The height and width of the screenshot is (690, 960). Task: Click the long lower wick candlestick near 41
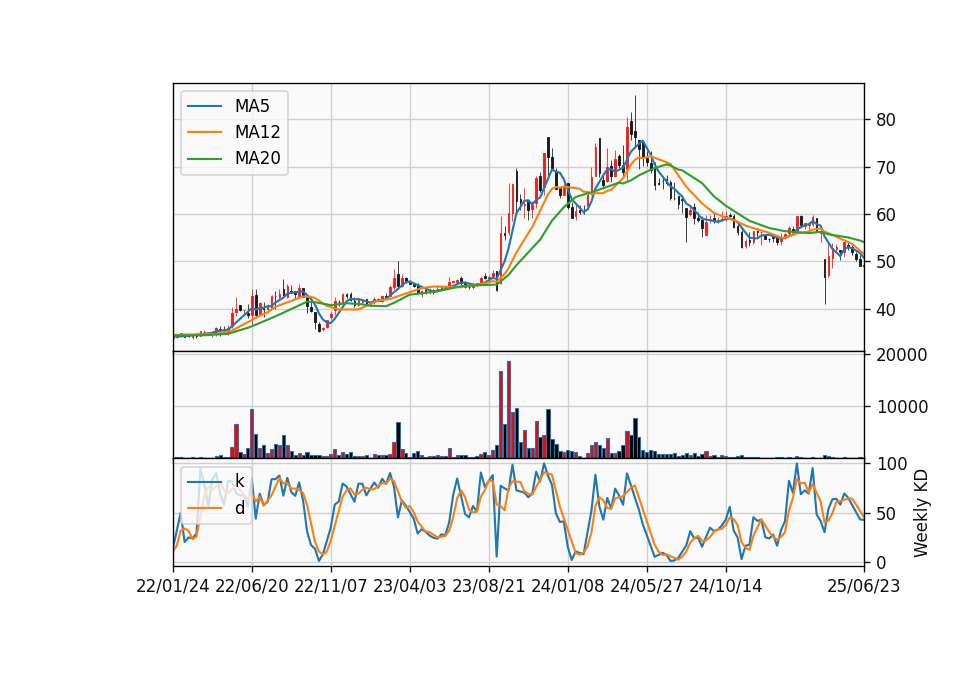pos(825,281)
